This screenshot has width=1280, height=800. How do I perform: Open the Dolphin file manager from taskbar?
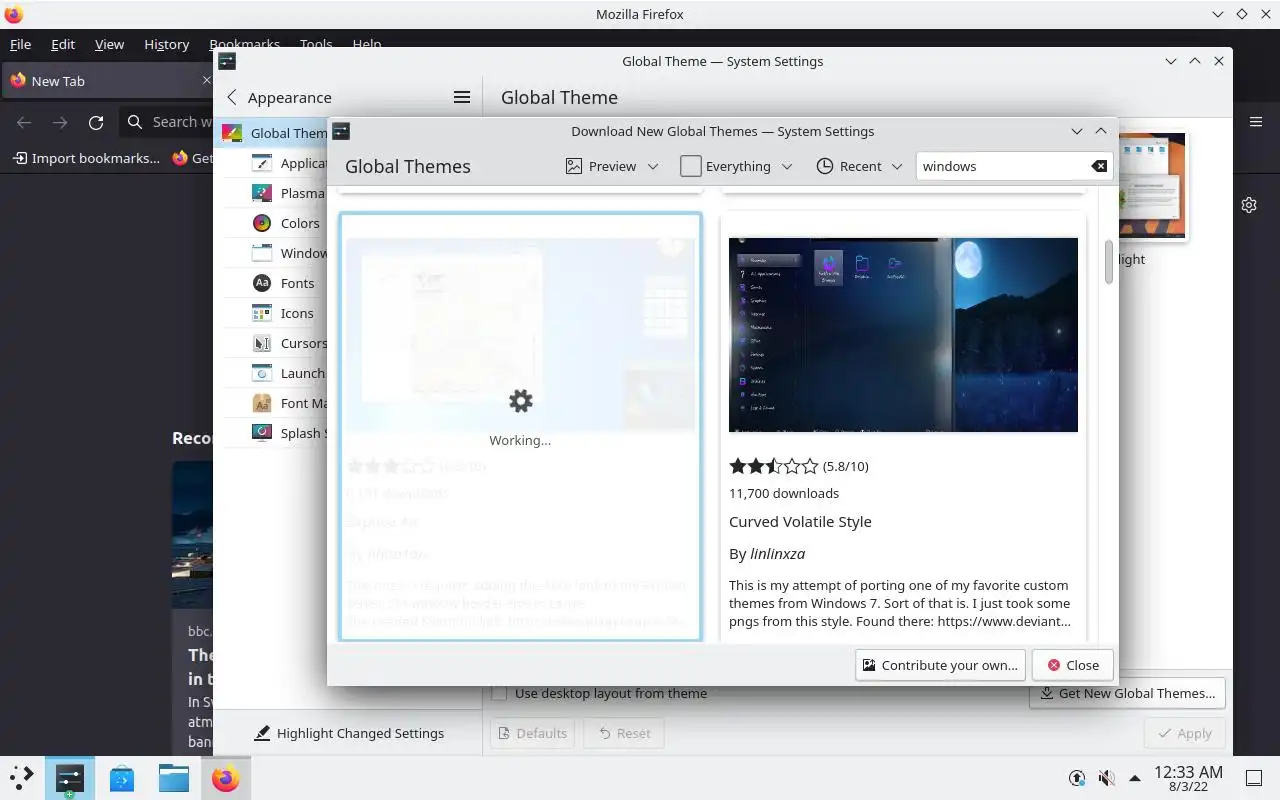(x=173, y=778)
